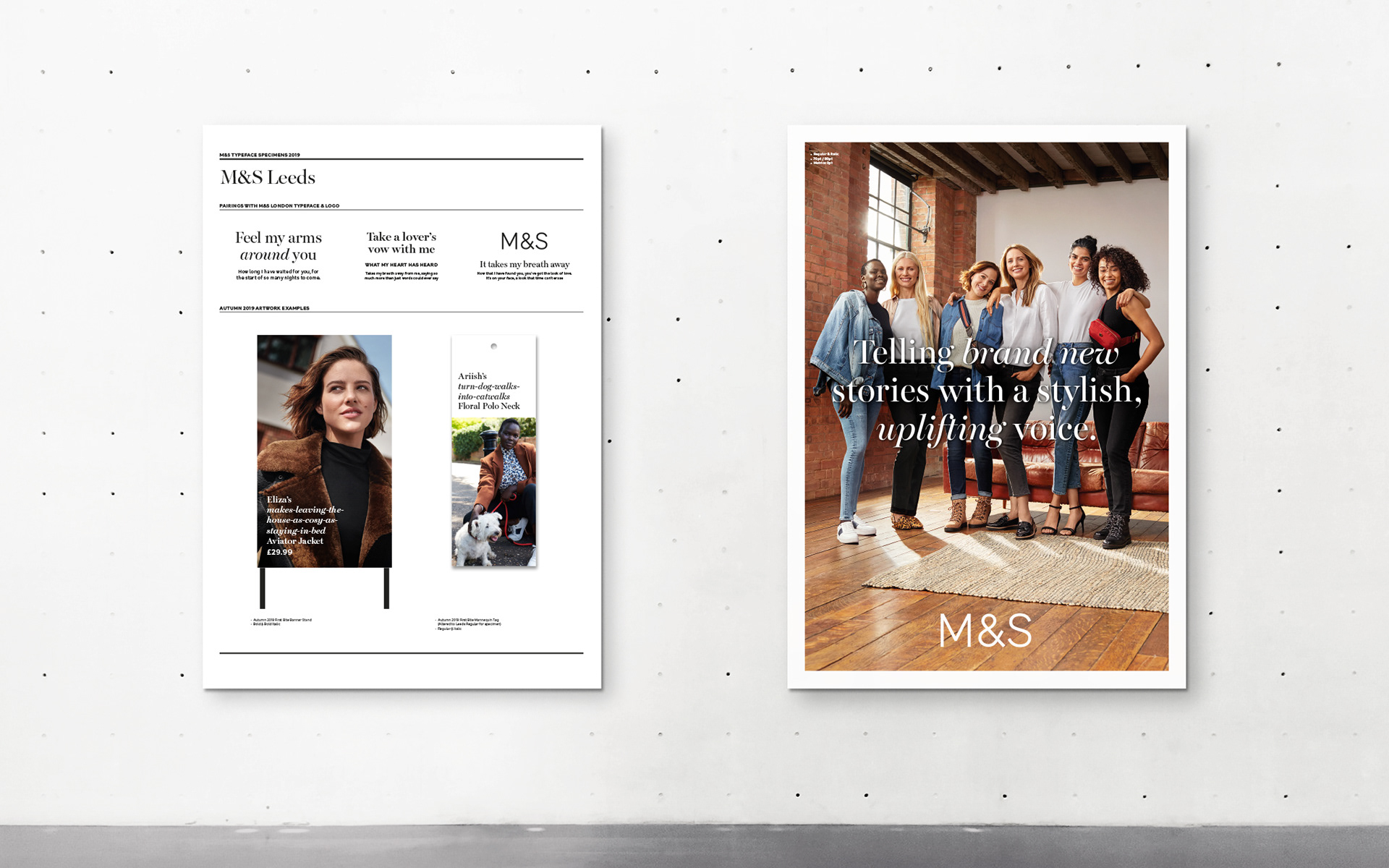Click 'Takes my breath away from me' small text
This screenshot has width=1389, height=868.
[402, 276]
